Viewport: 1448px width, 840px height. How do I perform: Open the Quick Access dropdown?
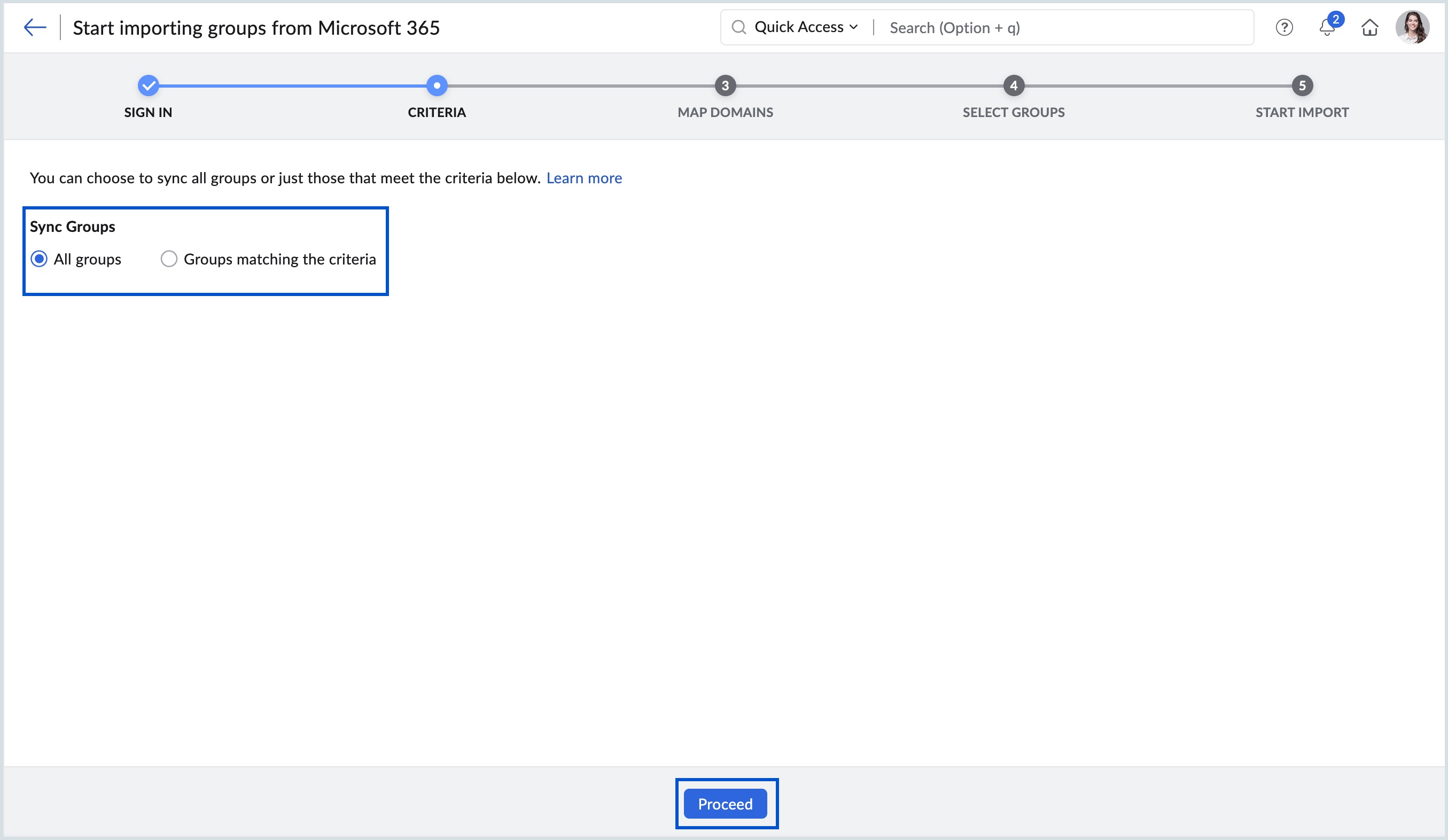(801, 26)
